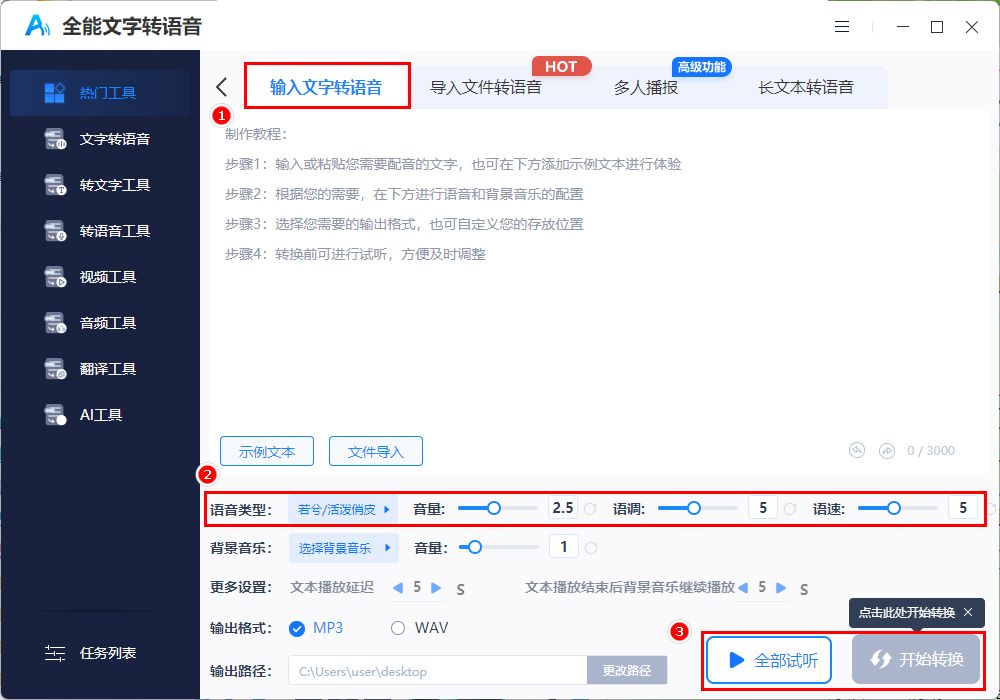The image size is (1000, 700).
Task: Select WAV output format
Action: click(x=398, y=629)
